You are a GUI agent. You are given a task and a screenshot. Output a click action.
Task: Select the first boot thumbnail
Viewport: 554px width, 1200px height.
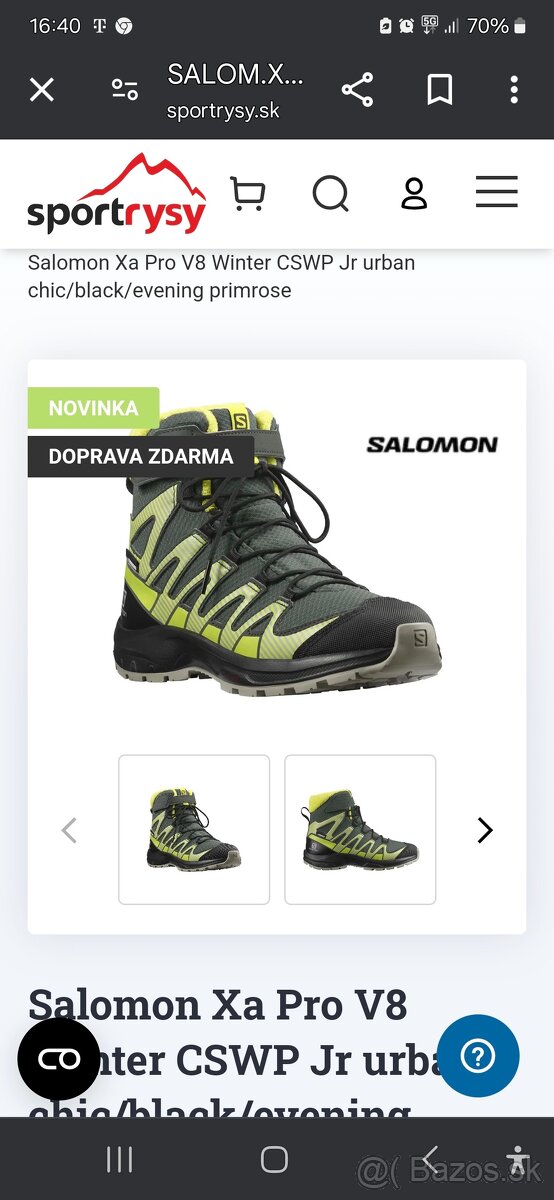coord(194,830)
